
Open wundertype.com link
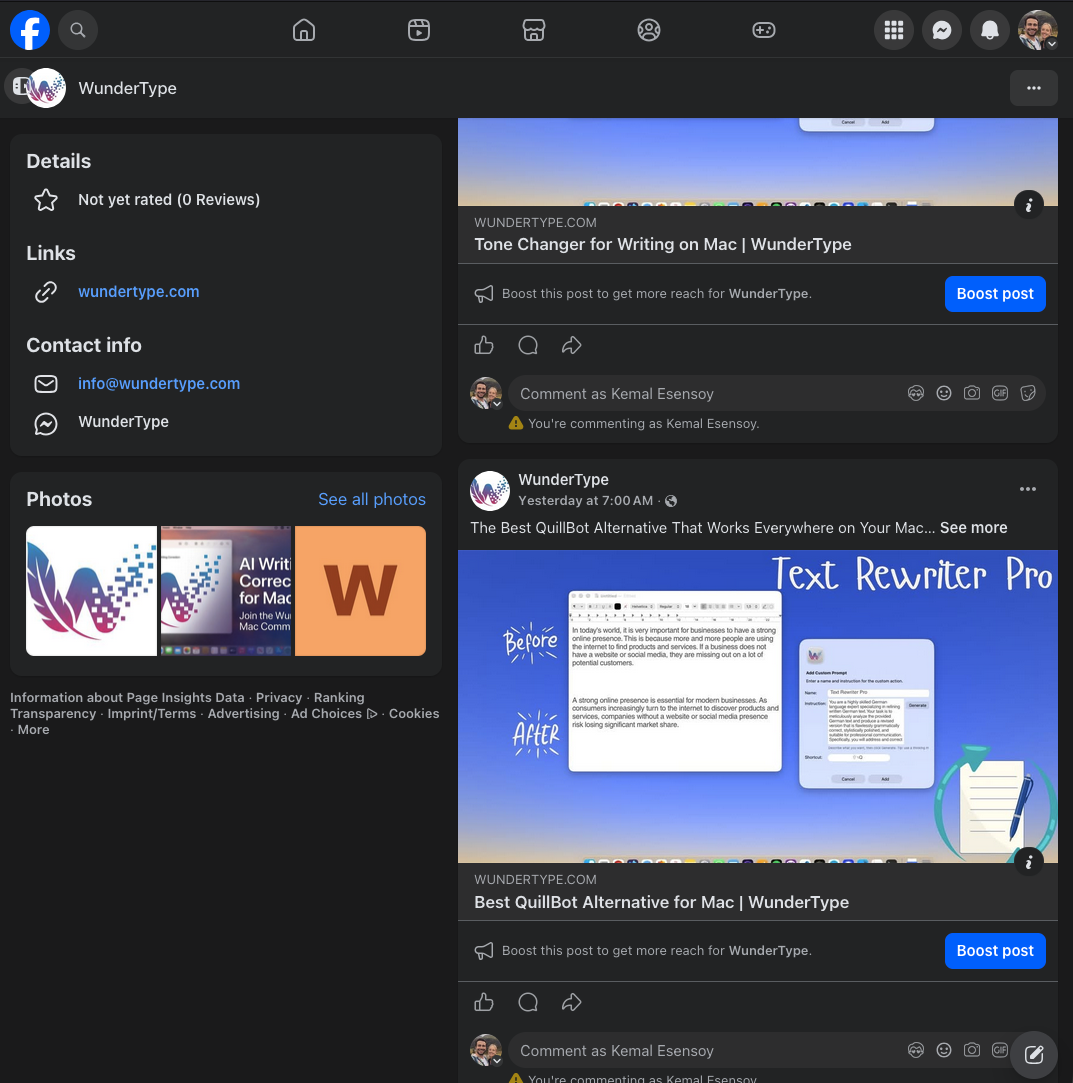pyautogui.click(x=139, y=291)
